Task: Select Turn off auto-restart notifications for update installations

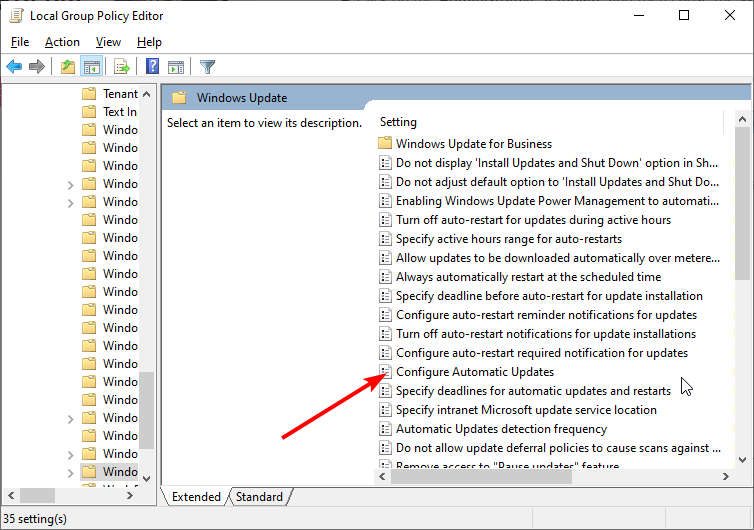Action: point(546,334)
